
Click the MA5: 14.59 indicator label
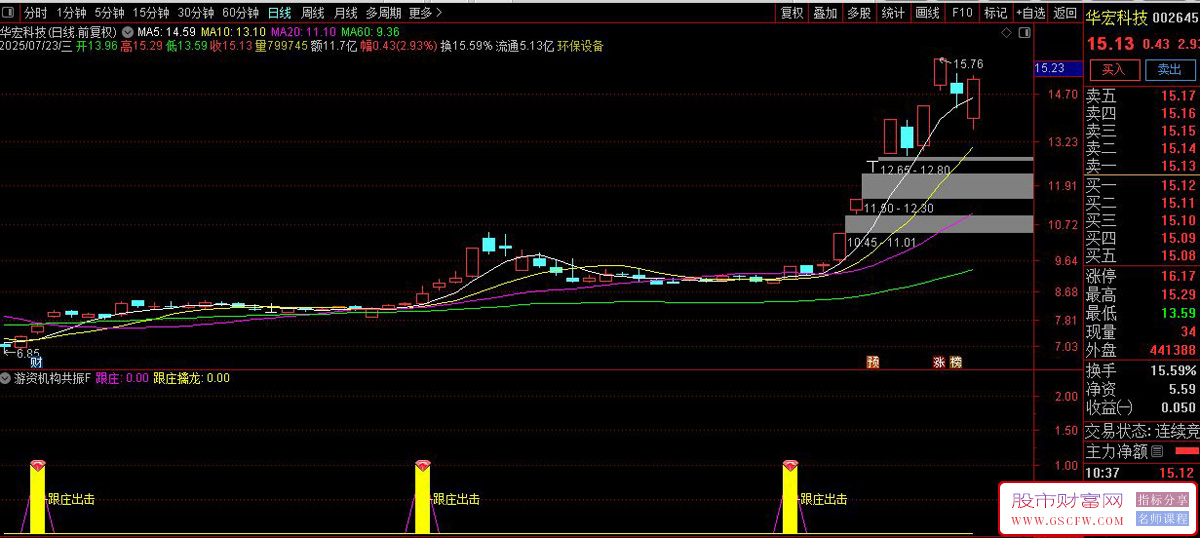point(166,31)
